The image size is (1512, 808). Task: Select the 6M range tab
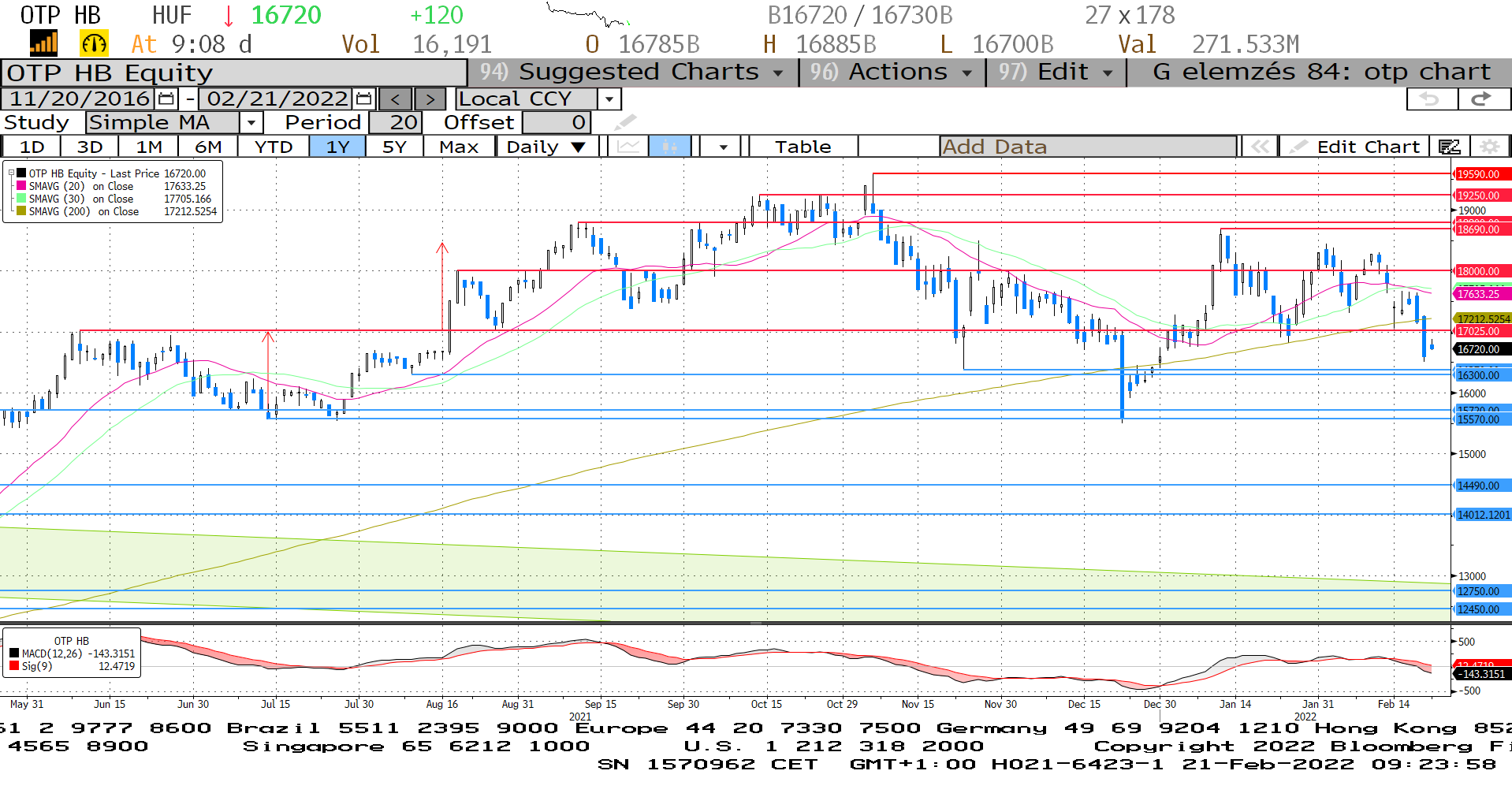(208, 147)
